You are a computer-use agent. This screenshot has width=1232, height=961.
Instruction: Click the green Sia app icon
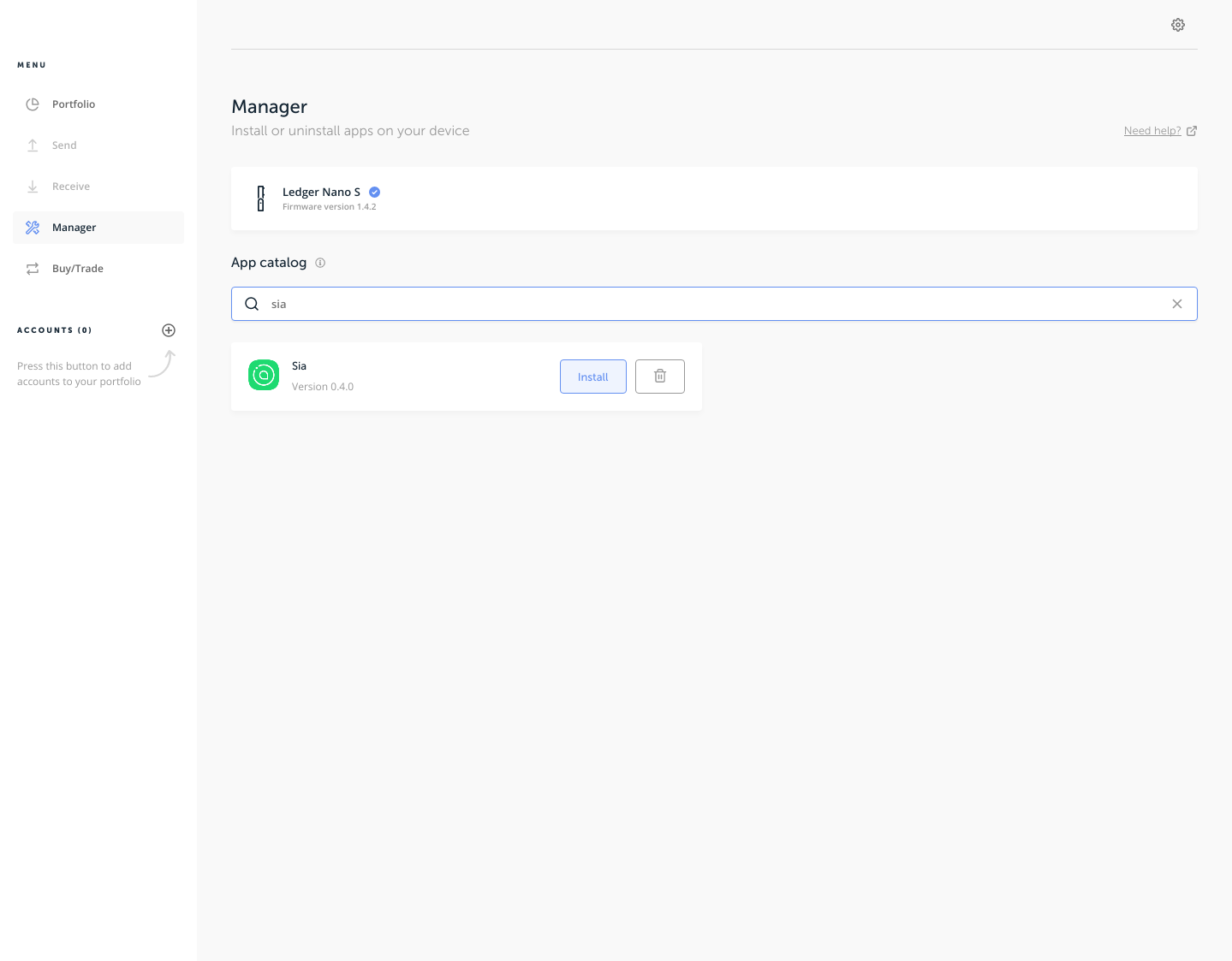[264, 375]
